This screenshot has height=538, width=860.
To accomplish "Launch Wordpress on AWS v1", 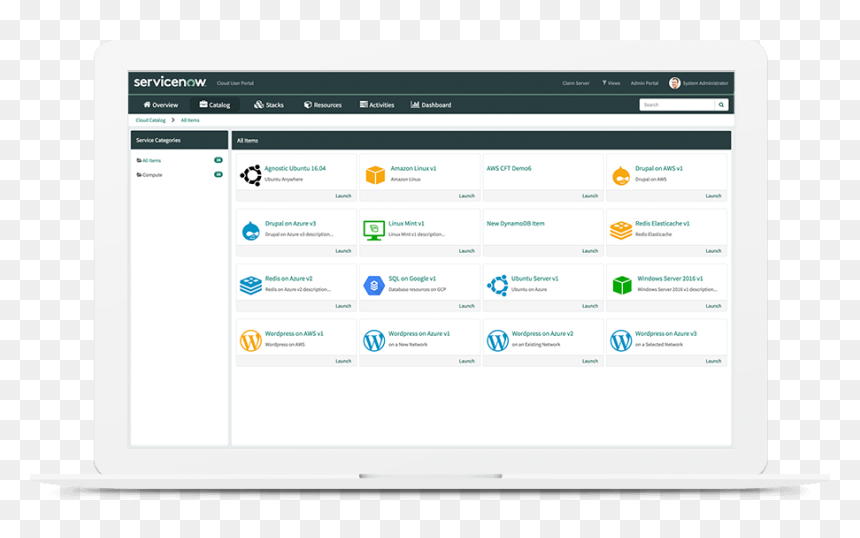I will [343, 361].
